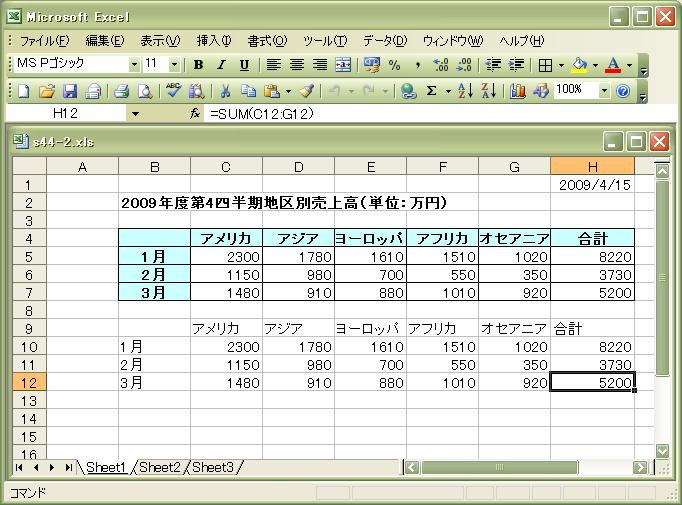Open 編集(E) menu
The width and height of the screenshot is (682, 505).
click(x=104, y=41)
